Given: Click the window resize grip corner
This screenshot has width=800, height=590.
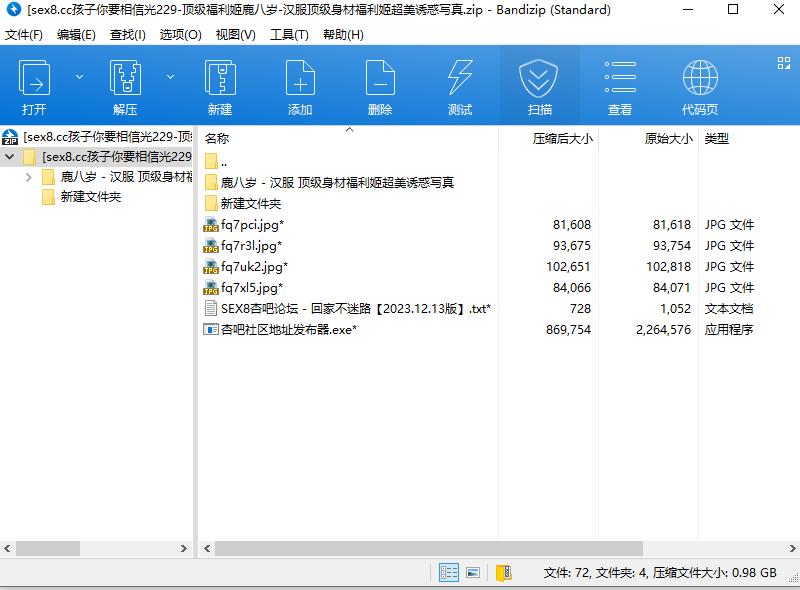Looking at the screenshot, I should click(793, 577).
